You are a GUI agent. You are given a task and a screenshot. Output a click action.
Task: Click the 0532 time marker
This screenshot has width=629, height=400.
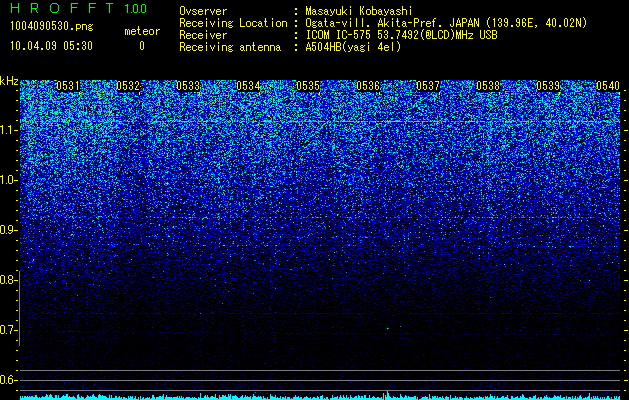tap(128, 86)
